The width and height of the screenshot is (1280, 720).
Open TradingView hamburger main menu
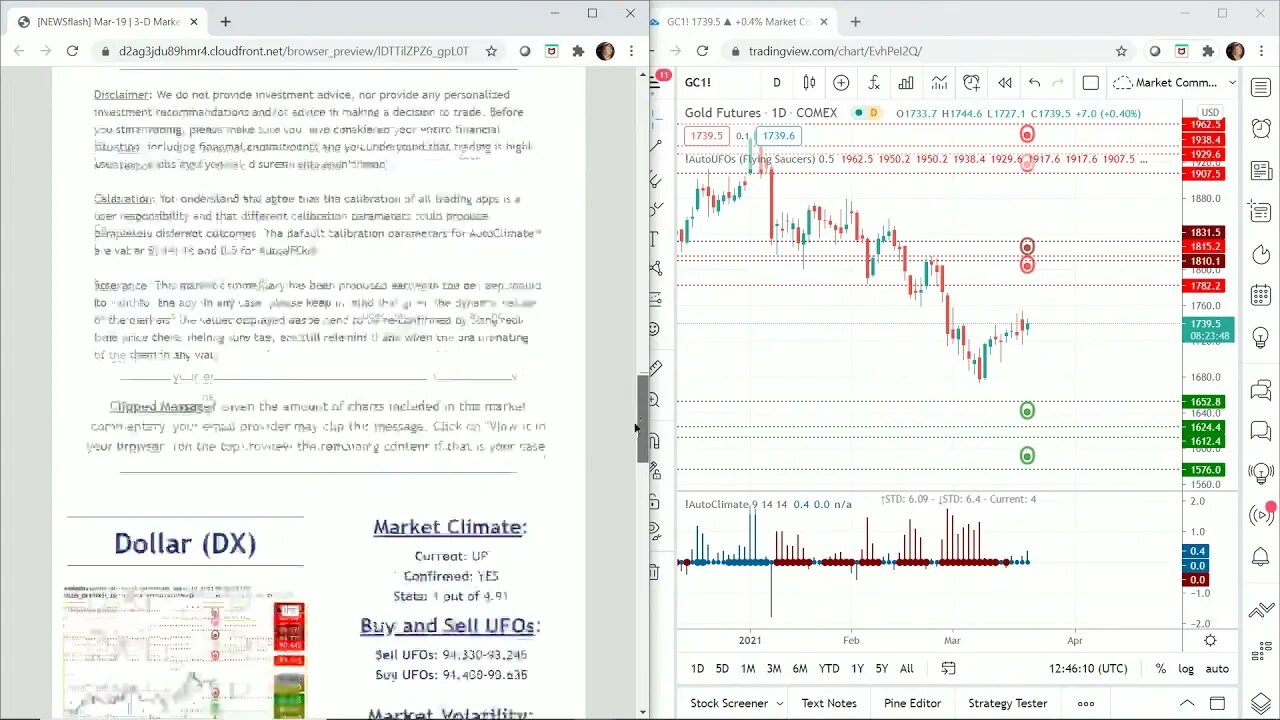pos(655,83)
